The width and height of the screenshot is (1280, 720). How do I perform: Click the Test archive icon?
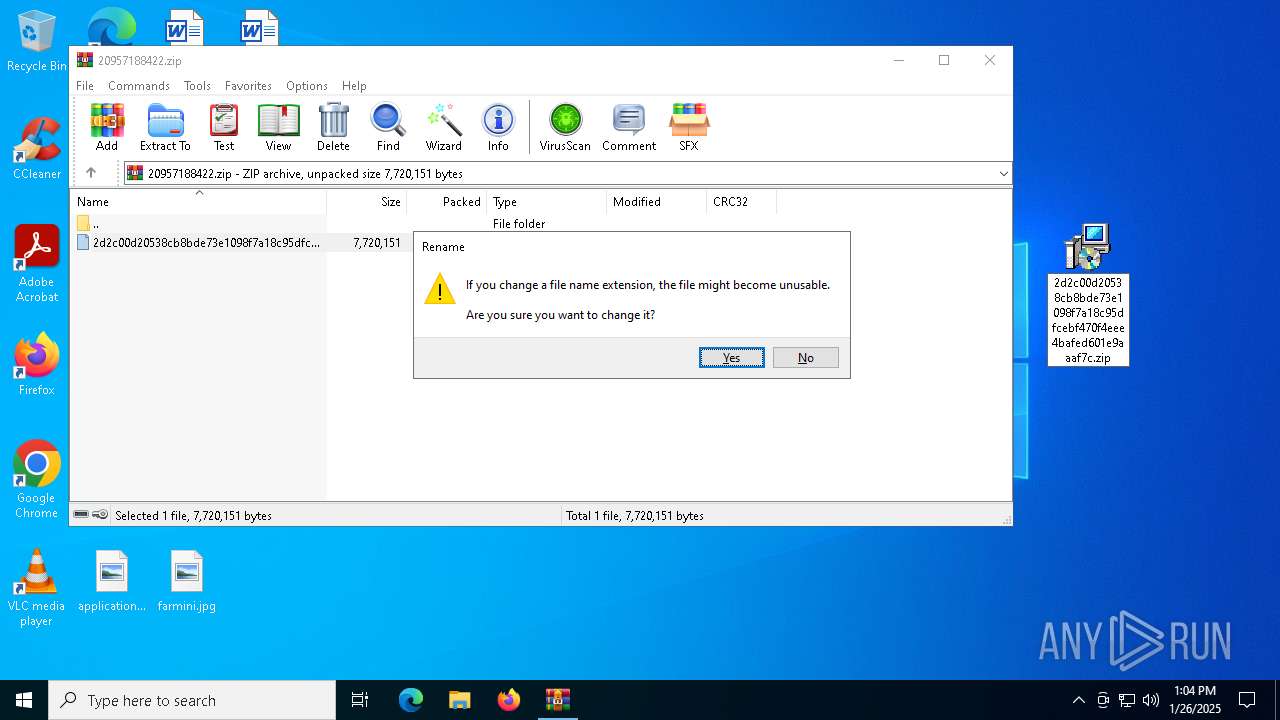coord(224,127)
